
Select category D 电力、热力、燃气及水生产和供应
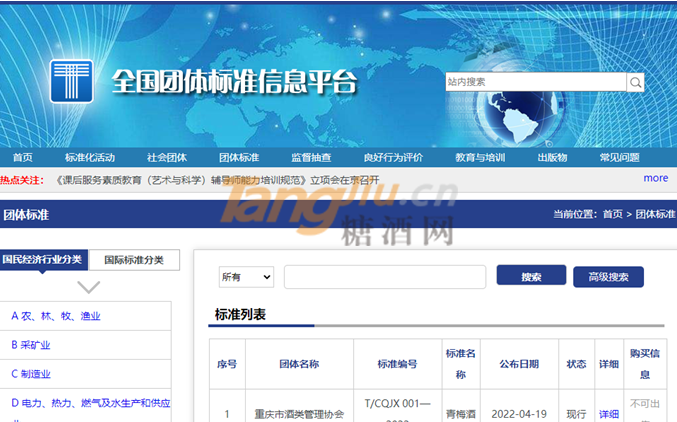point(91,403)
